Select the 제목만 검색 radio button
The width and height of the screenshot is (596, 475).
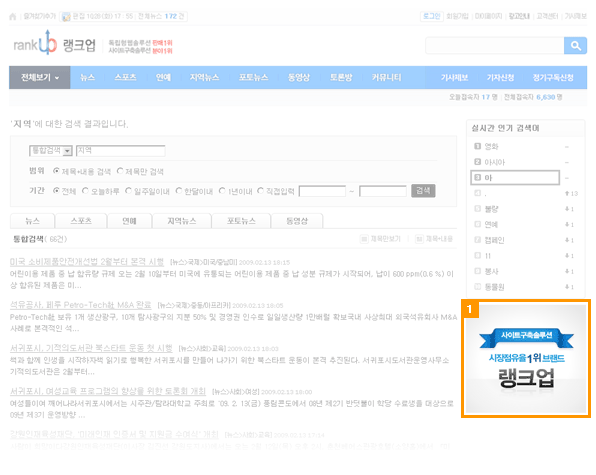pyautogui.click(x=120, y=171)
